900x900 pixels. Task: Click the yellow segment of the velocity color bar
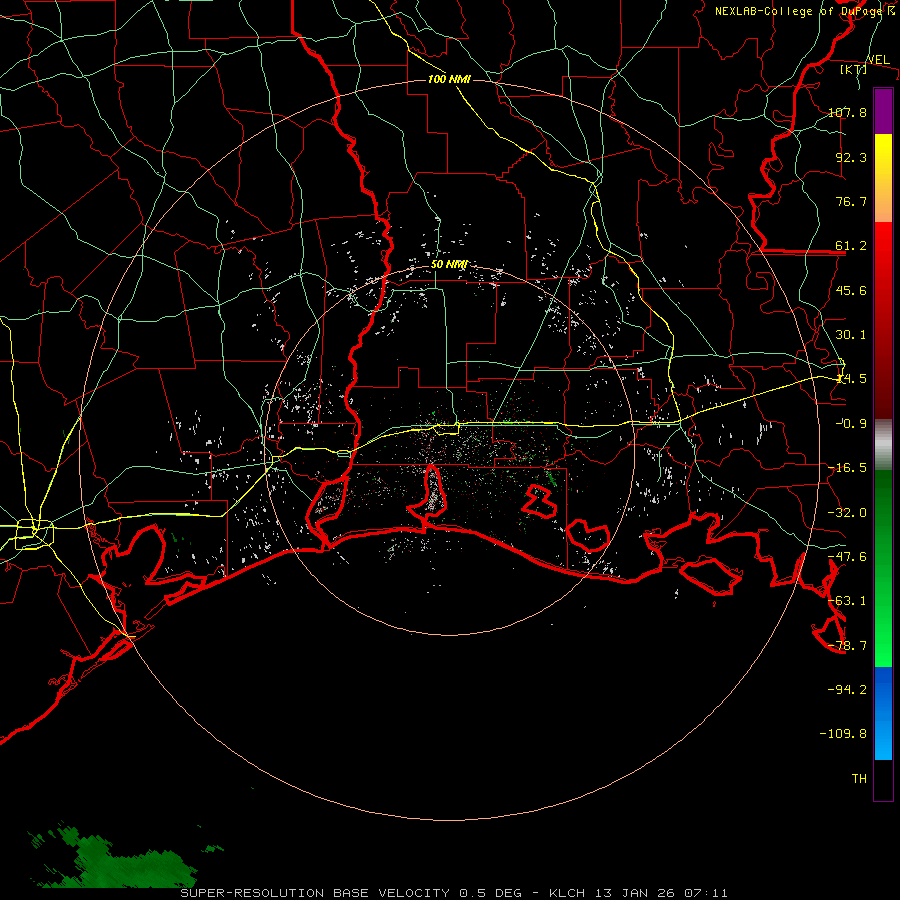pos(883,177)
